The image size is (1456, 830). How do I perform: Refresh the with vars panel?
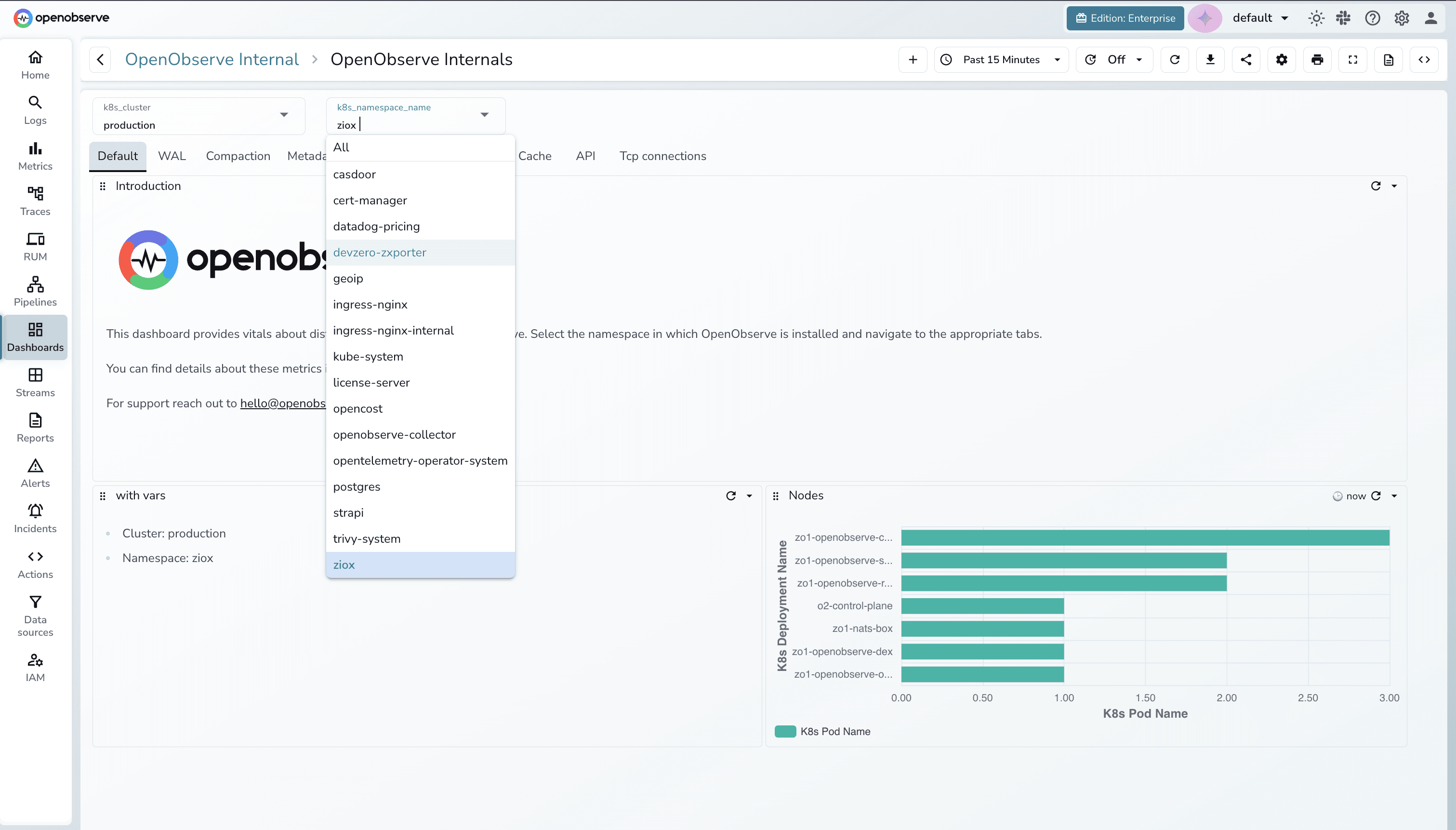pos(731,496)
